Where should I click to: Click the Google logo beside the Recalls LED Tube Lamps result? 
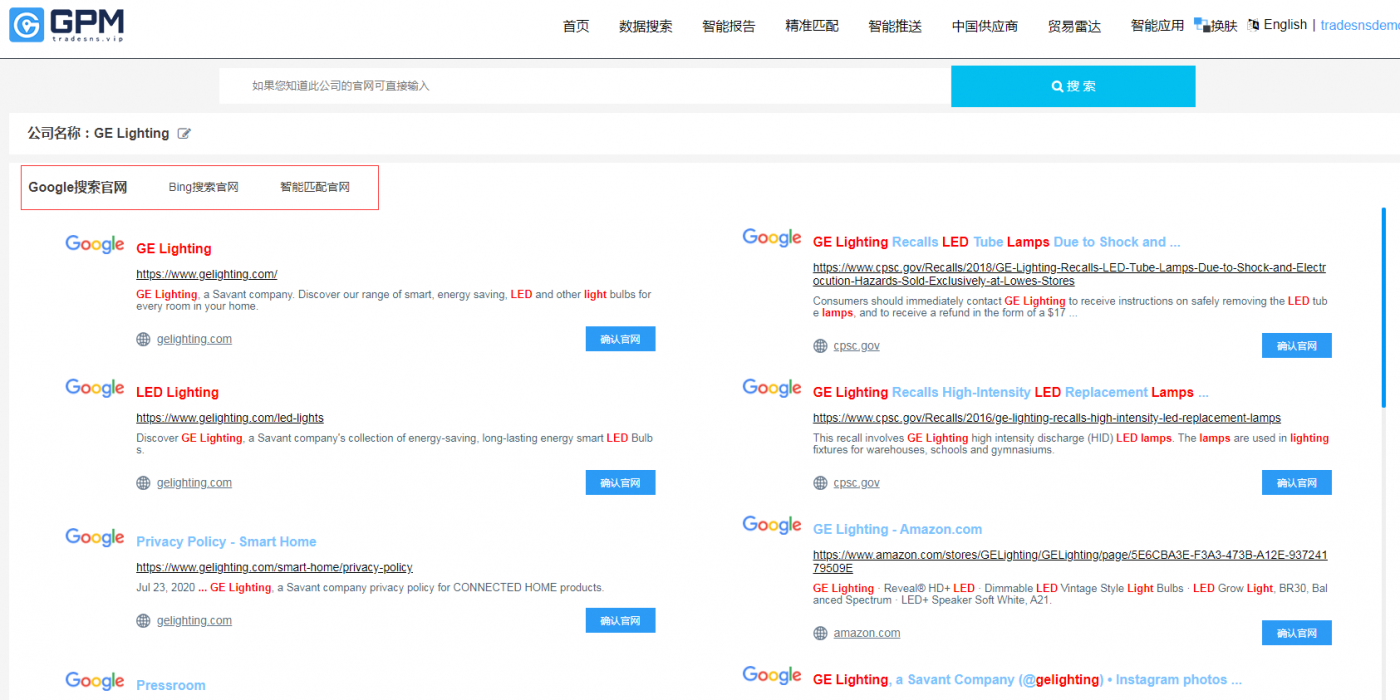click(772, 238)
